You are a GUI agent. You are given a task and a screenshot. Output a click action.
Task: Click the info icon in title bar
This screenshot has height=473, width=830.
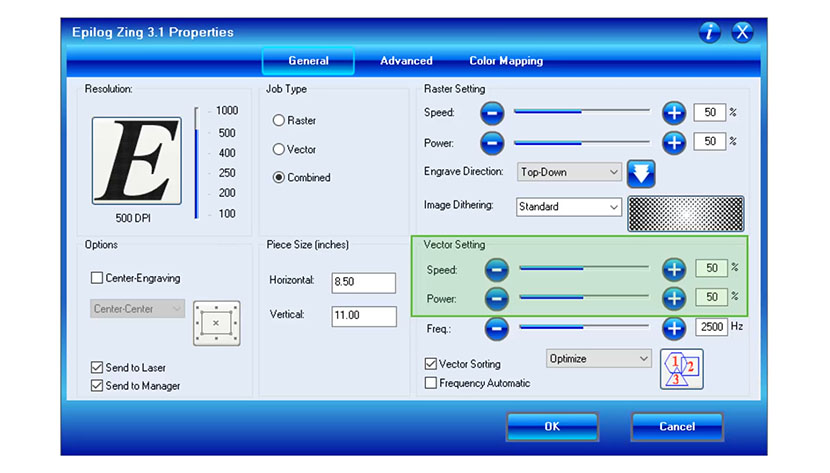tap(710, 32)
